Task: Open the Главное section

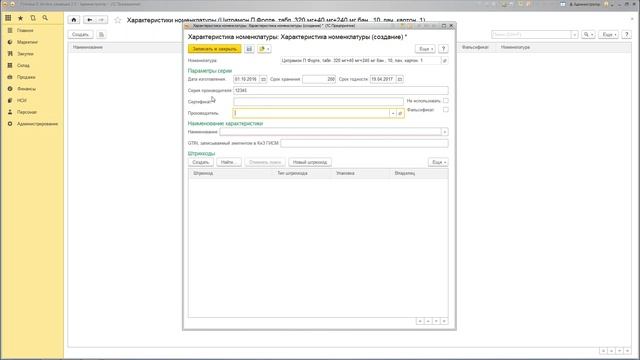Action: 25,31
